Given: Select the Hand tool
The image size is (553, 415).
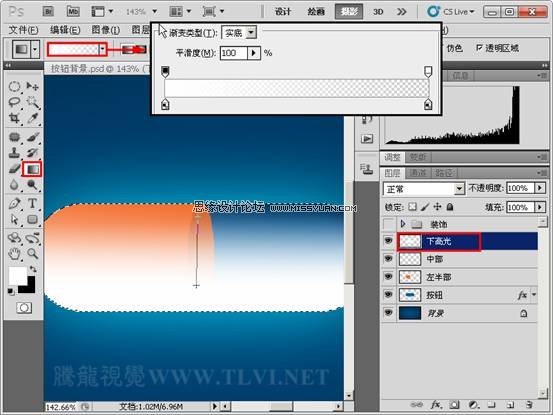Looking at the screenshot, I should [x=14, y=254].
